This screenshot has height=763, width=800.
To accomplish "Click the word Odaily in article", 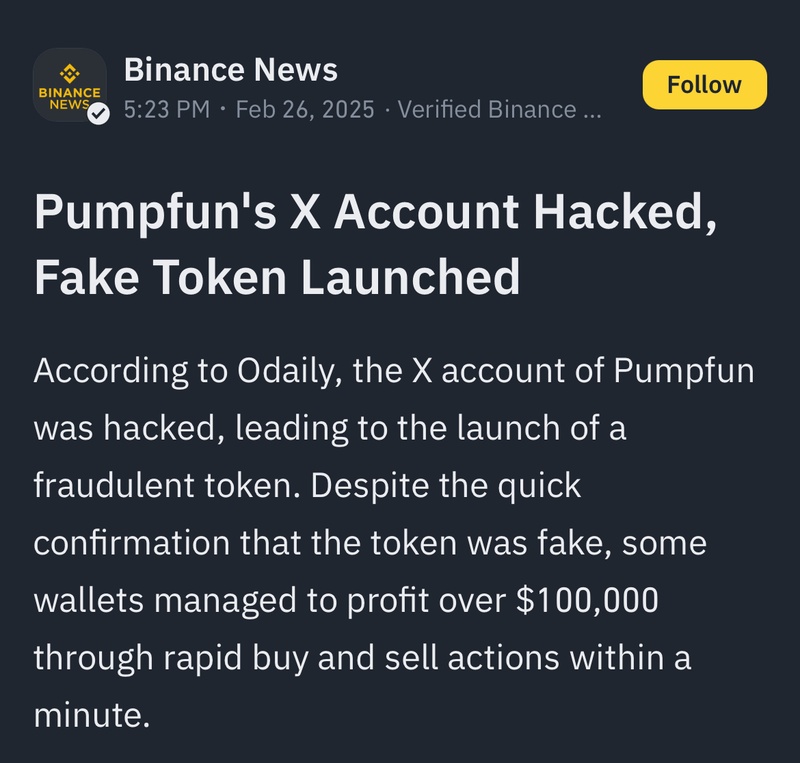I will click(x=255, y=371).
